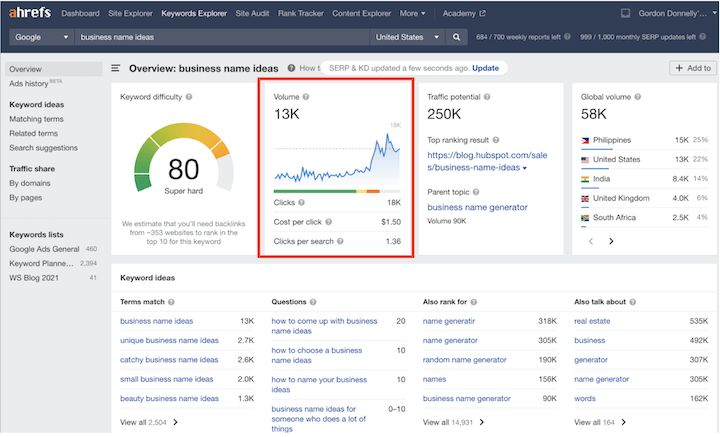This screenshot has width=720, height=437.
Task: Open Traffic share By pages
Action: pos(26,198)
